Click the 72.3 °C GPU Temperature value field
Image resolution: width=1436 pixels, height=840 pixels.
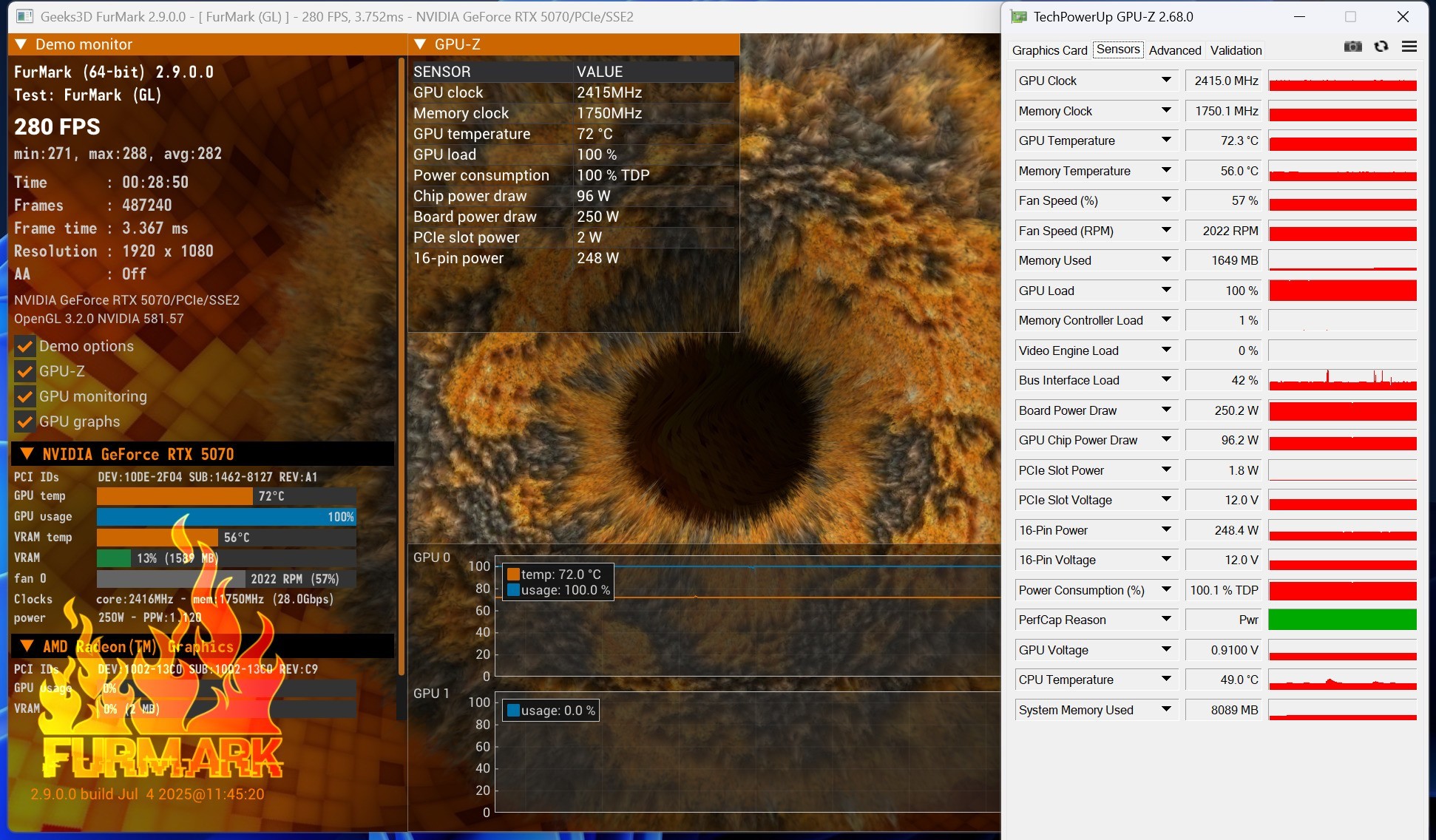coord(1223,140)
